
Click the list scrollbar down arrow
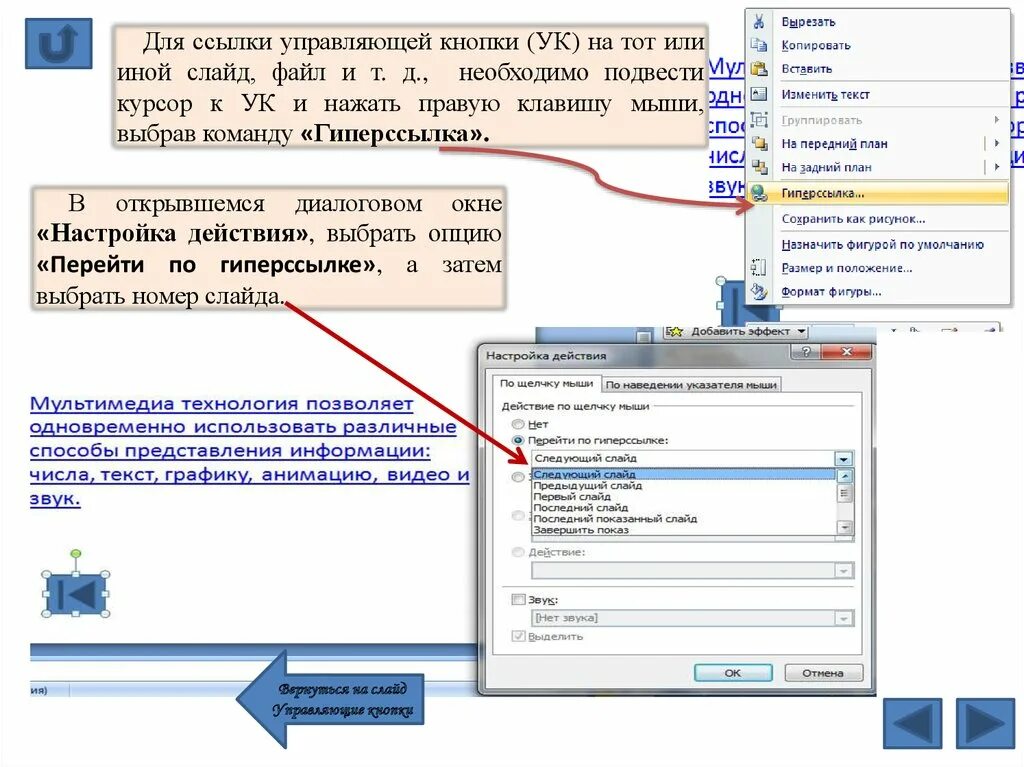point(845,527)
